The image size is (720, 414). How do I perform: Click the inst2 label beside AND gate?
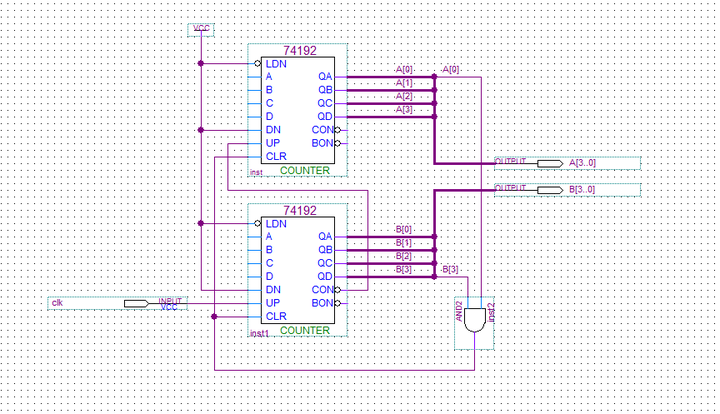(491, 312)
